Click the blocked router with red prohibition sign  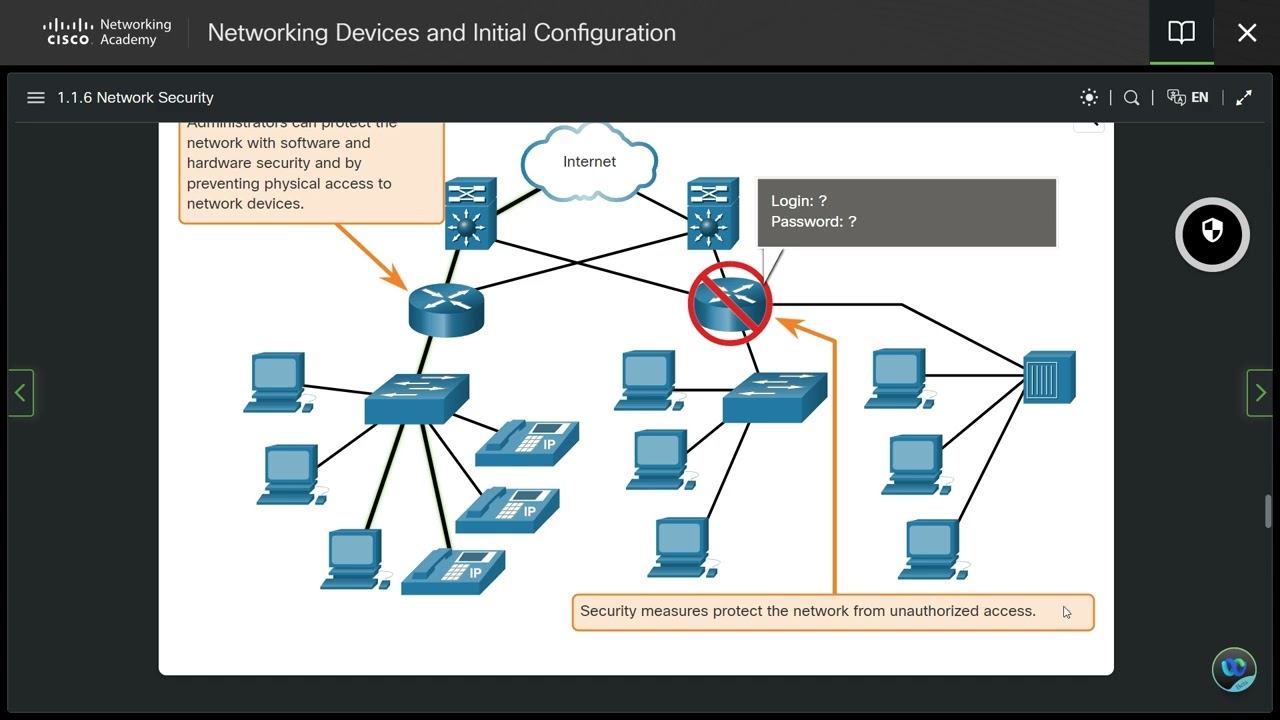point(731,304)
